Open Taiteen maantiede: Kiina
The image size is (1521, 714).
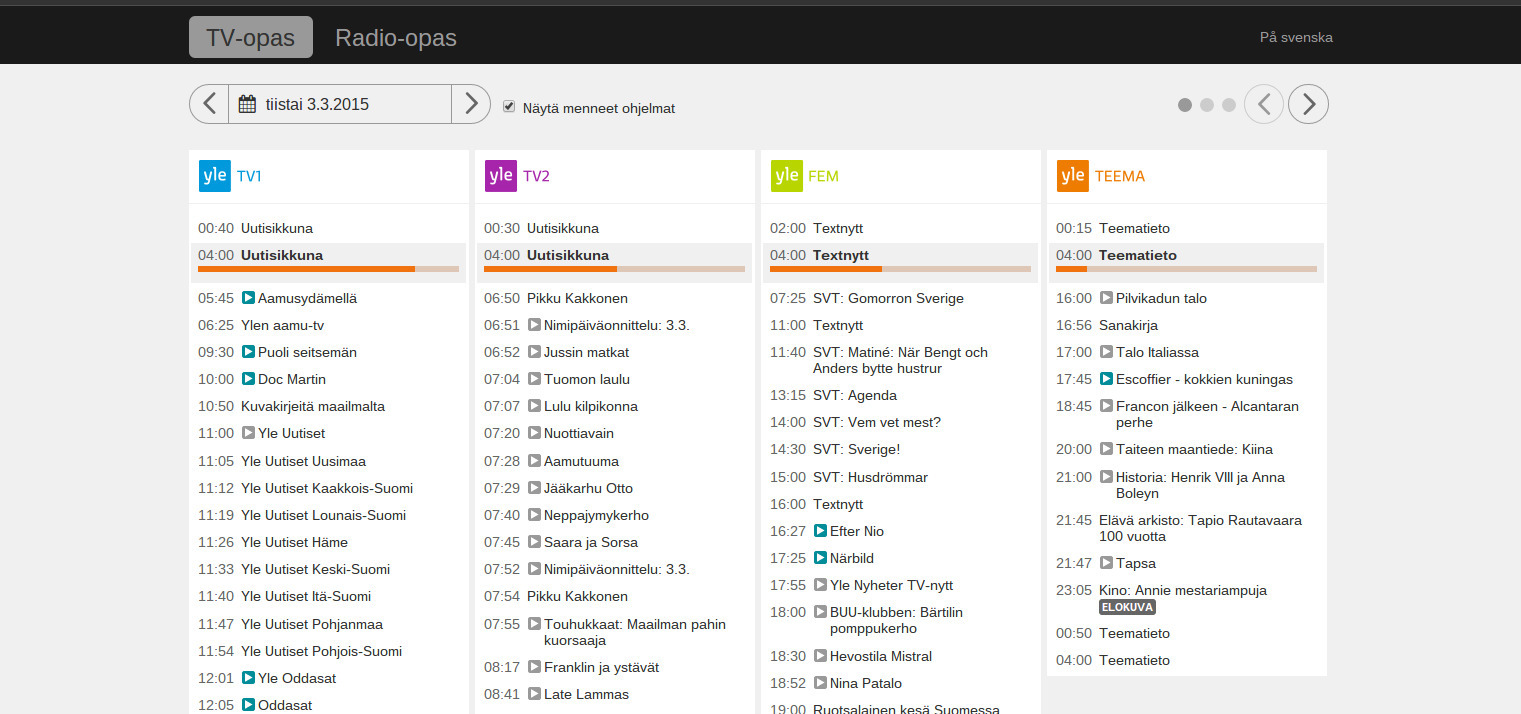1194,449
